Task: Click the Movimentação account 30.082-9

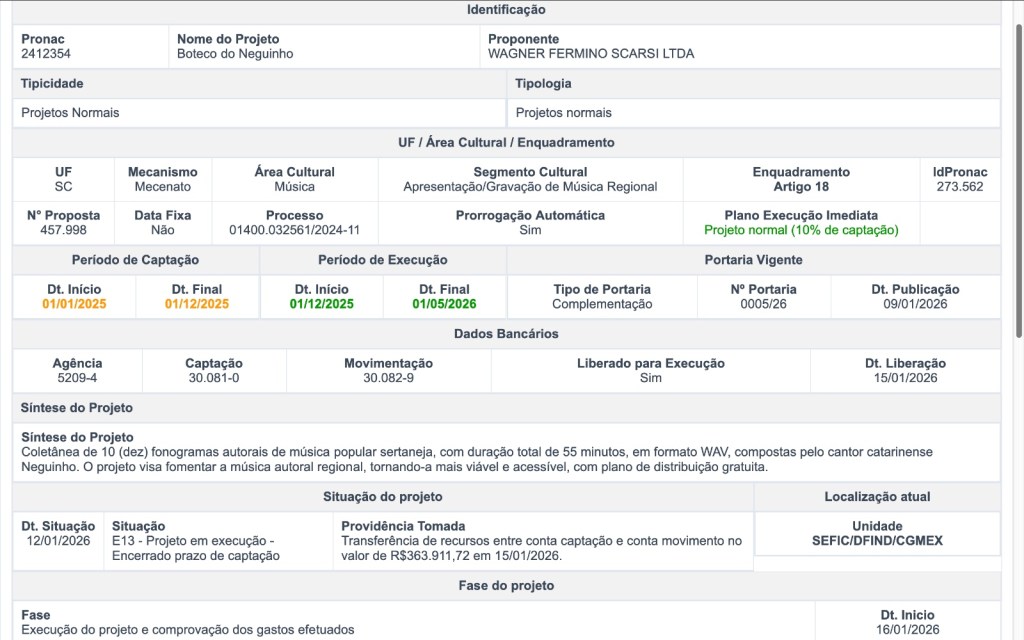Action: [388, 378]
